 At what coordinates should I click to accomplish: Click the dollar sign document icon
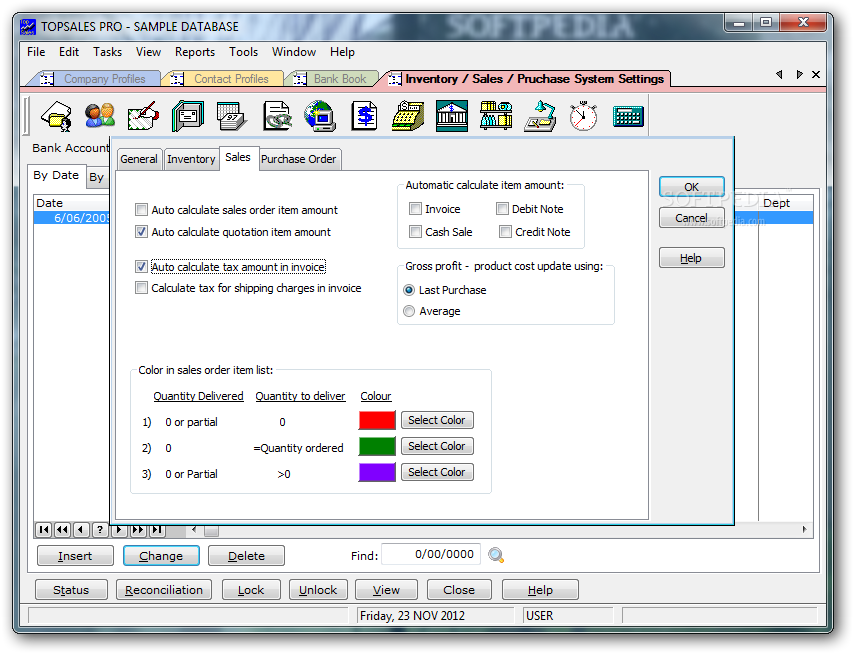click(364, 116)
